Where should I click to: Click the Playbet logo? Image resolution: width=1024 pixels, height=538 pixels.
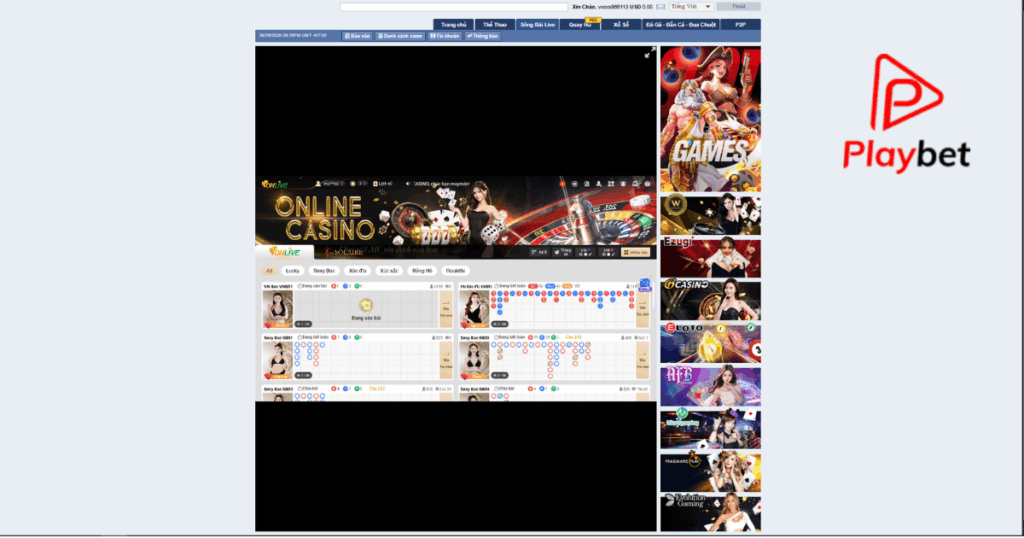pyautogui.click(x=906, y=114)
